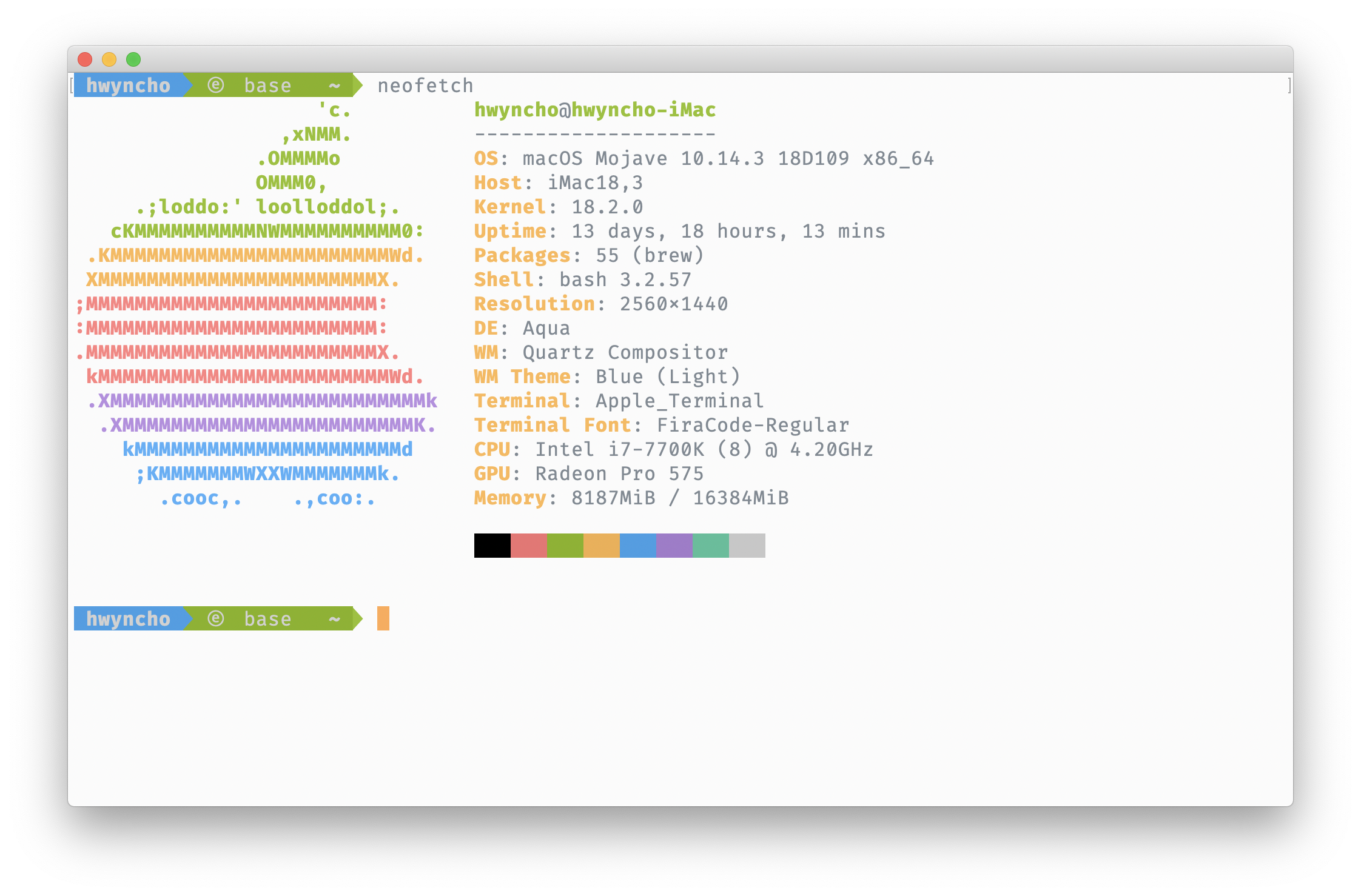Click hwyncho segment in bottom prompt
The width and height of the screenshot is (1361, 896).
(128, 619)
